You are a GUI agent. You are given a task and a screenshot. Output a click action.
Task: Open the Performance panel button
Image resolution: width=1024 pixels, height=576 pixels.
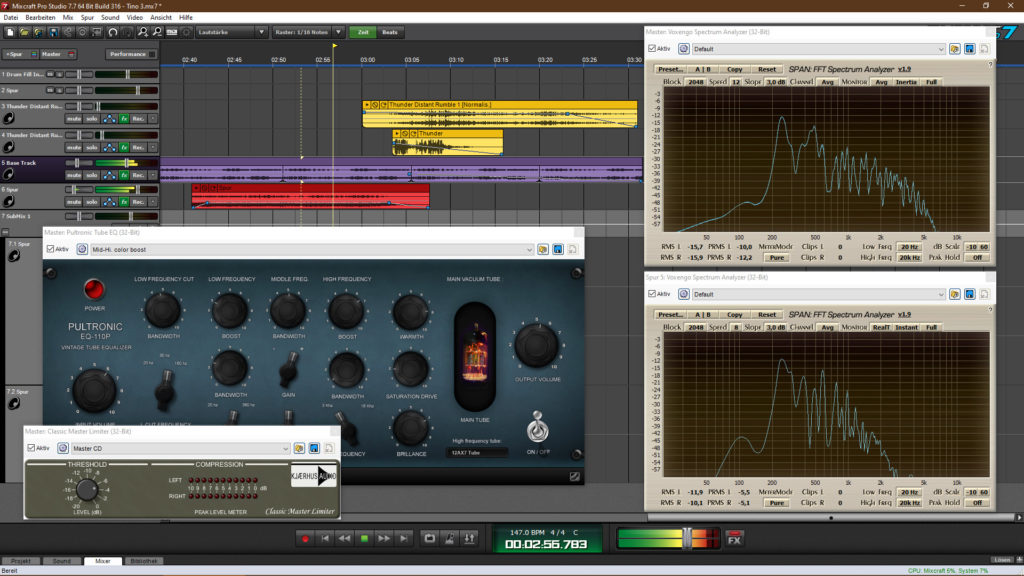131,54
